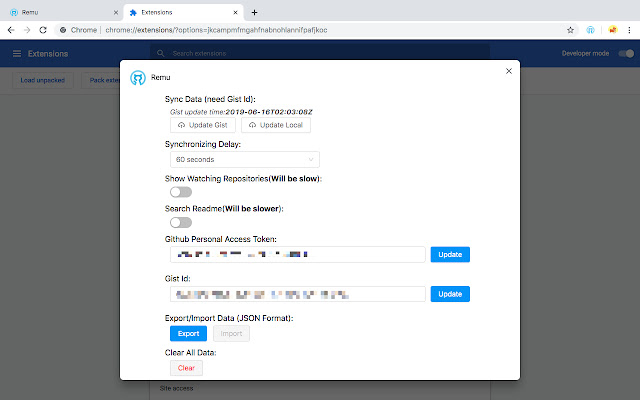Viewport: 640px width, 400px height.
Task: Bookmark this page with the star icon
Action: coord(570,30)
